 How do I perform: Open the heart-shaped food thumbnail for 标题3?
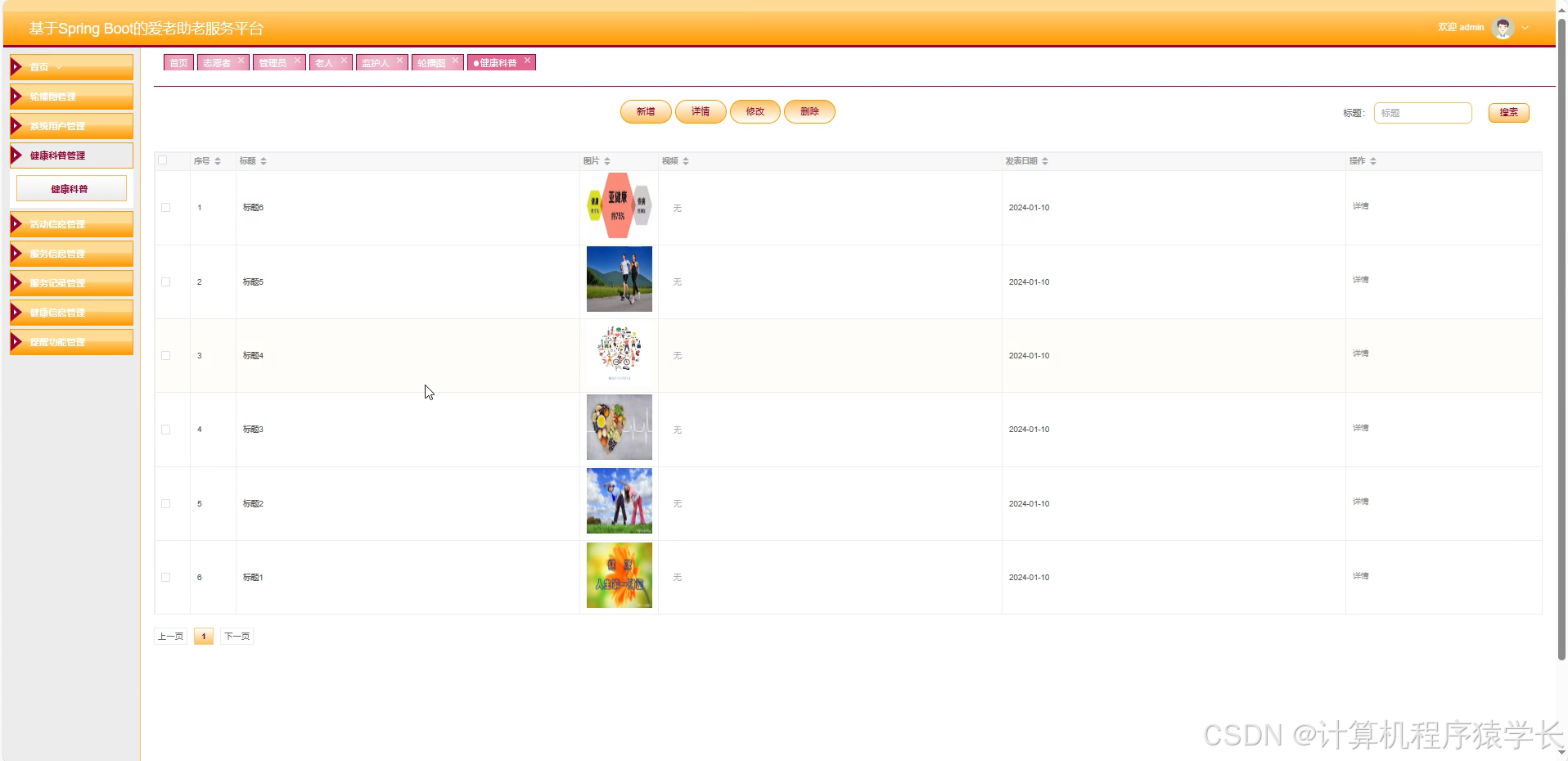(x=620, y=427)
